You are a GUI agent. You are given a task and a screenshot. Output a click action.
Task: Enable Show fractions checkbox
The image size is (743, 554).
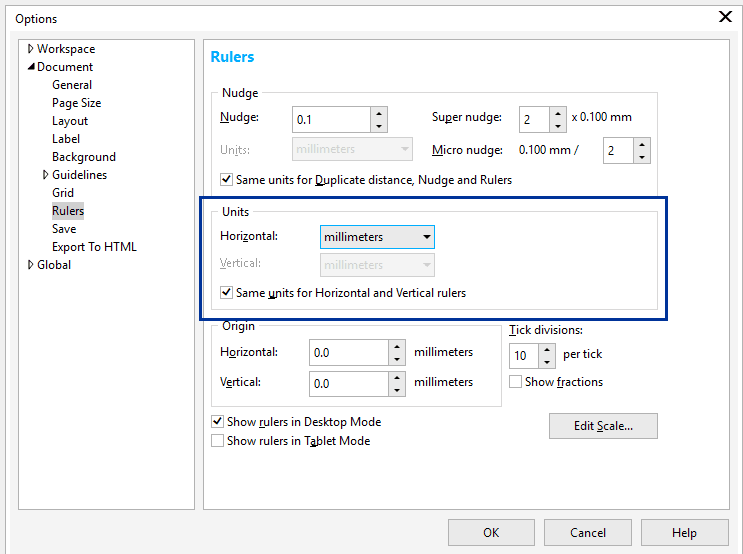[516, 382]
